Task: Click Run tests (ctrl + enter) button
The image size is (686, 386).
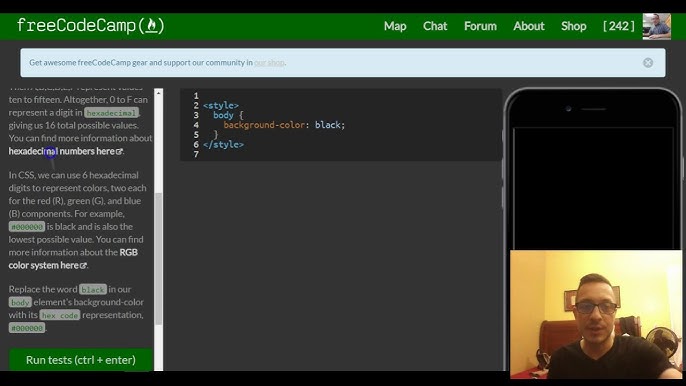Action: pos(81,360)
